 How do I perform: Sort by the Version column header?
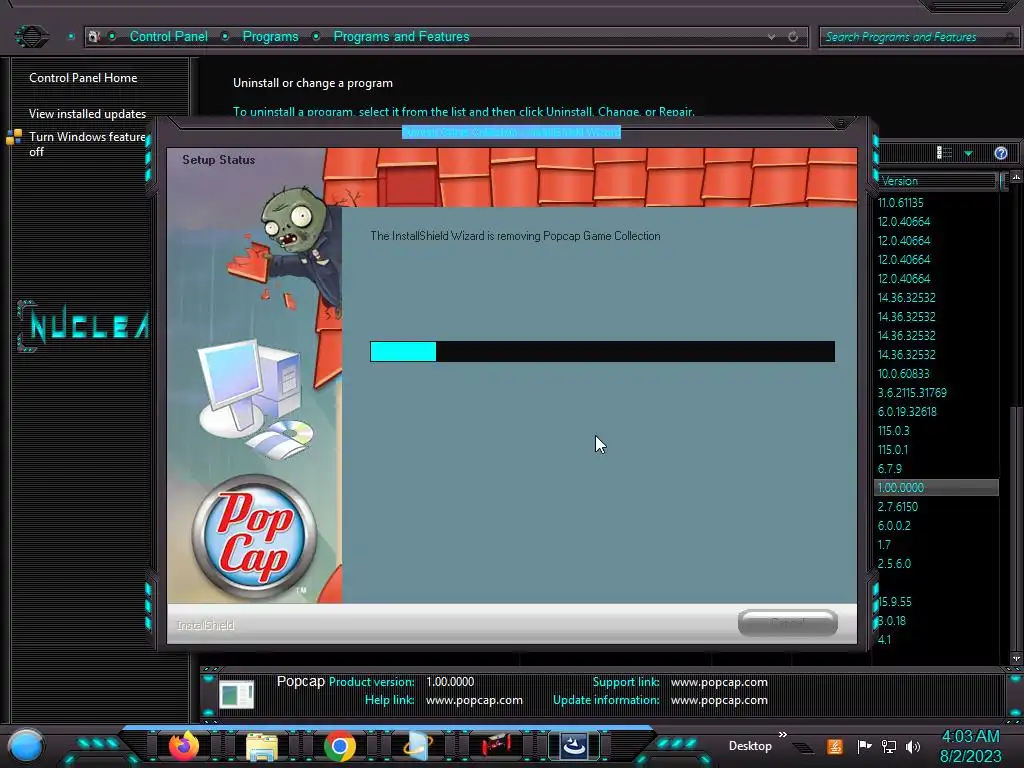pyautogui.click(x=936, y=181)
